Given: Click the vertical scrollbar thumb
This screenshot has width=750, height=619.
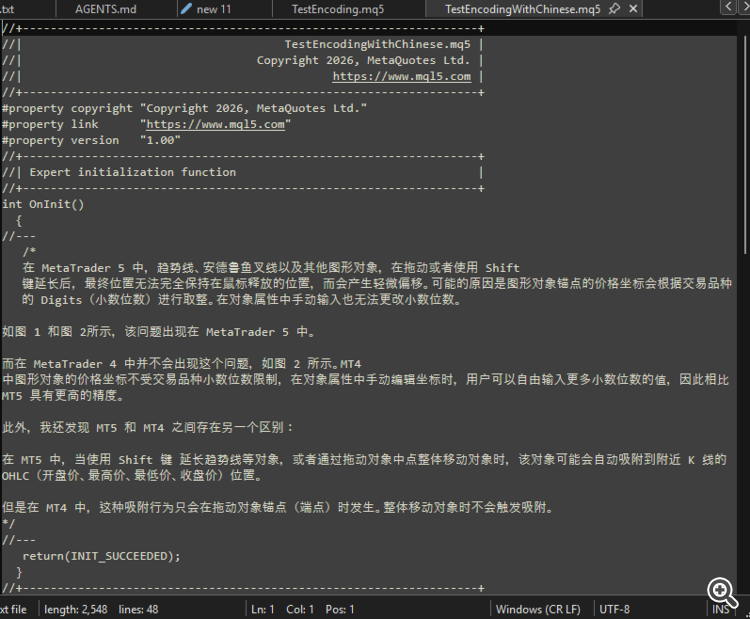Looking at the screenshot, I should coord(747,144).
